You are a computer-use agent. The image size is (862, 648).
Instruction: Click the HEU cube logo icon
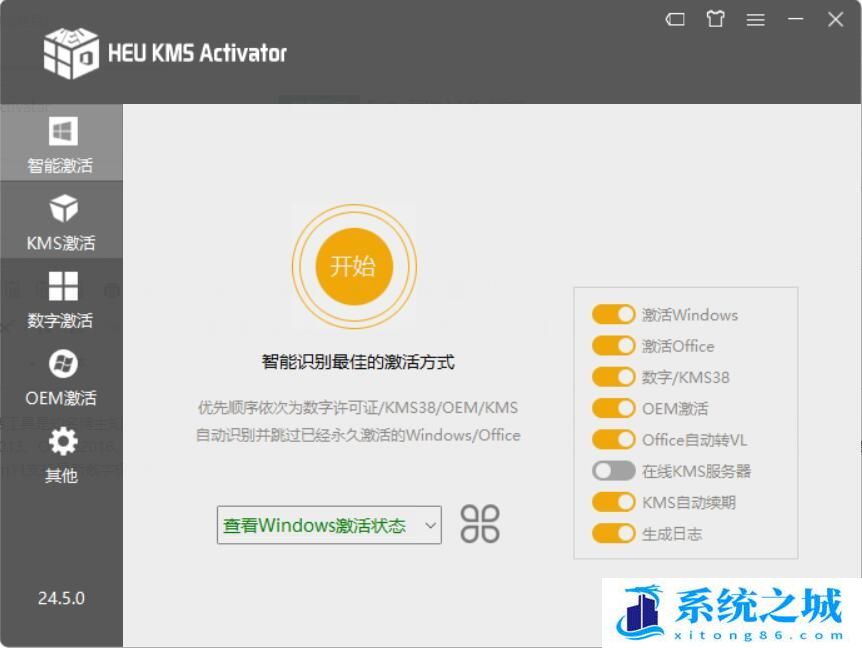(x=71, y=52)
